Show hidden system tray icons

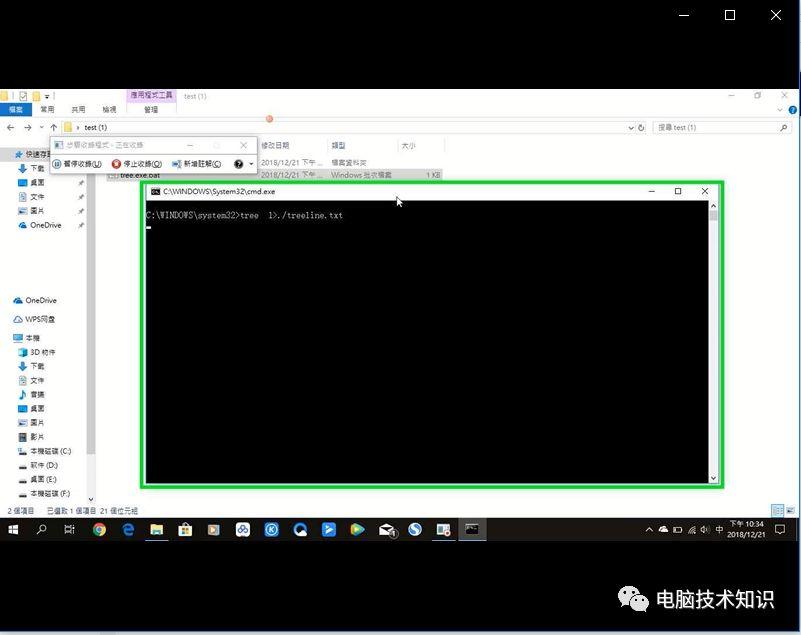point(649,530)
